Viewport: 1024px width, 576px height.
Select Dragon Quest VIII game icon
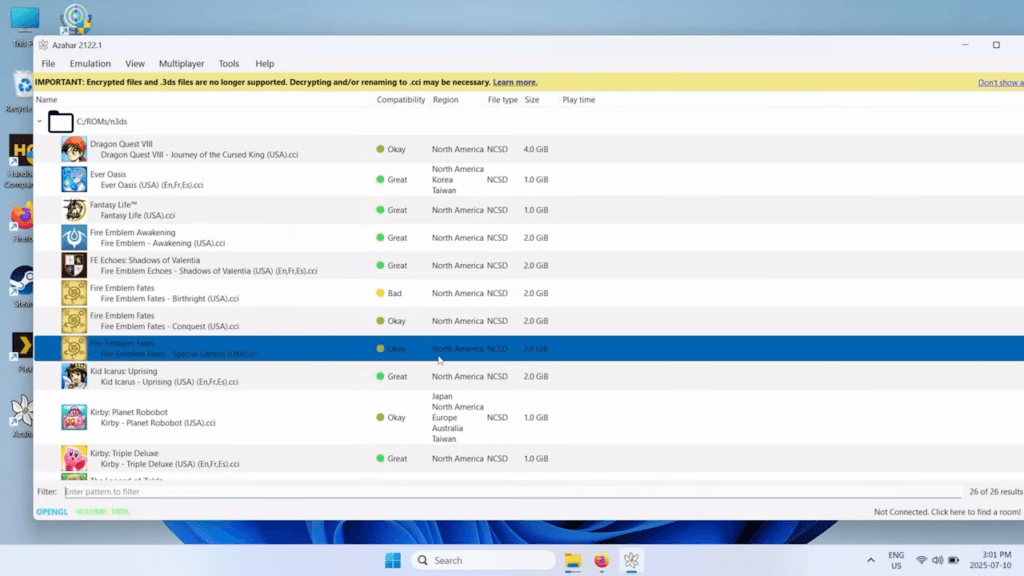tap(74, 149)
